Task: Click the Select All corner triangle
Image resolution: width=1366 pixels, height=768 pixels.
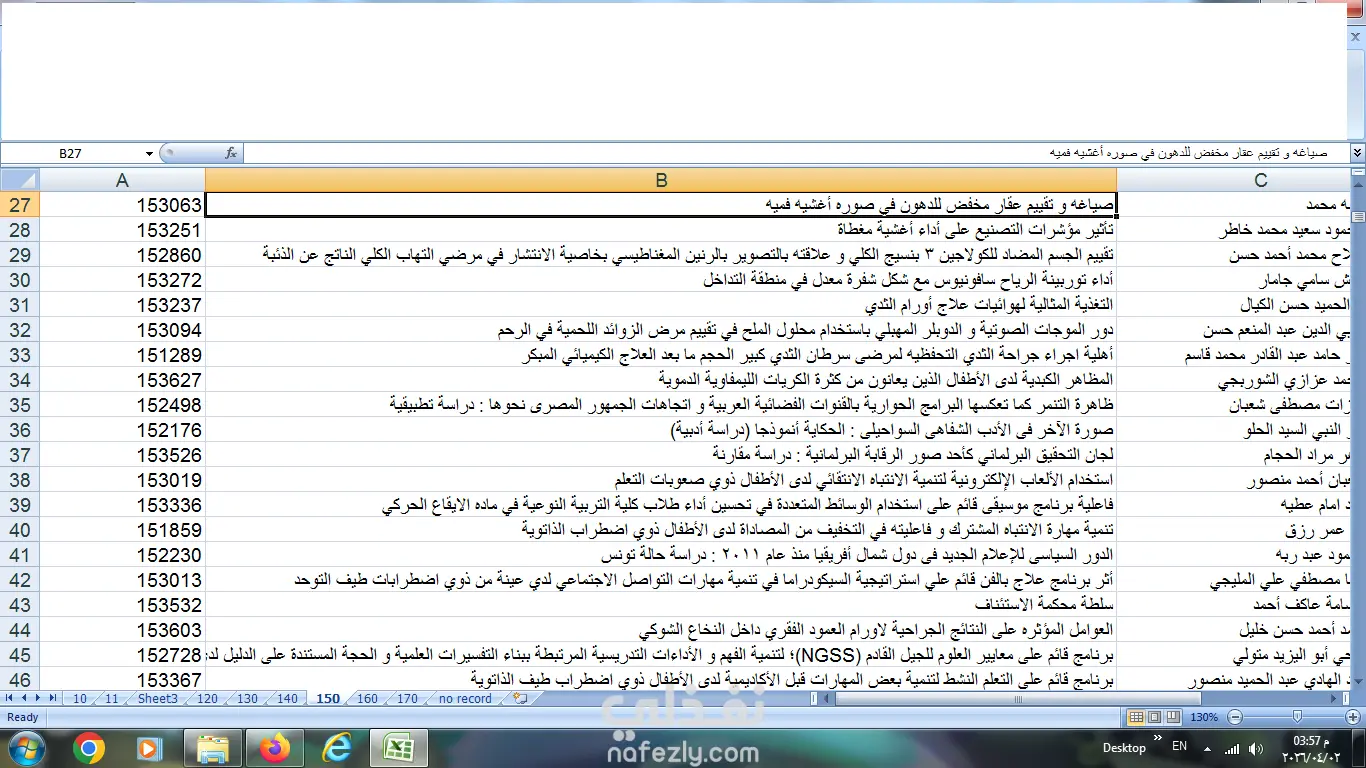Action: (x=20, y=180)
